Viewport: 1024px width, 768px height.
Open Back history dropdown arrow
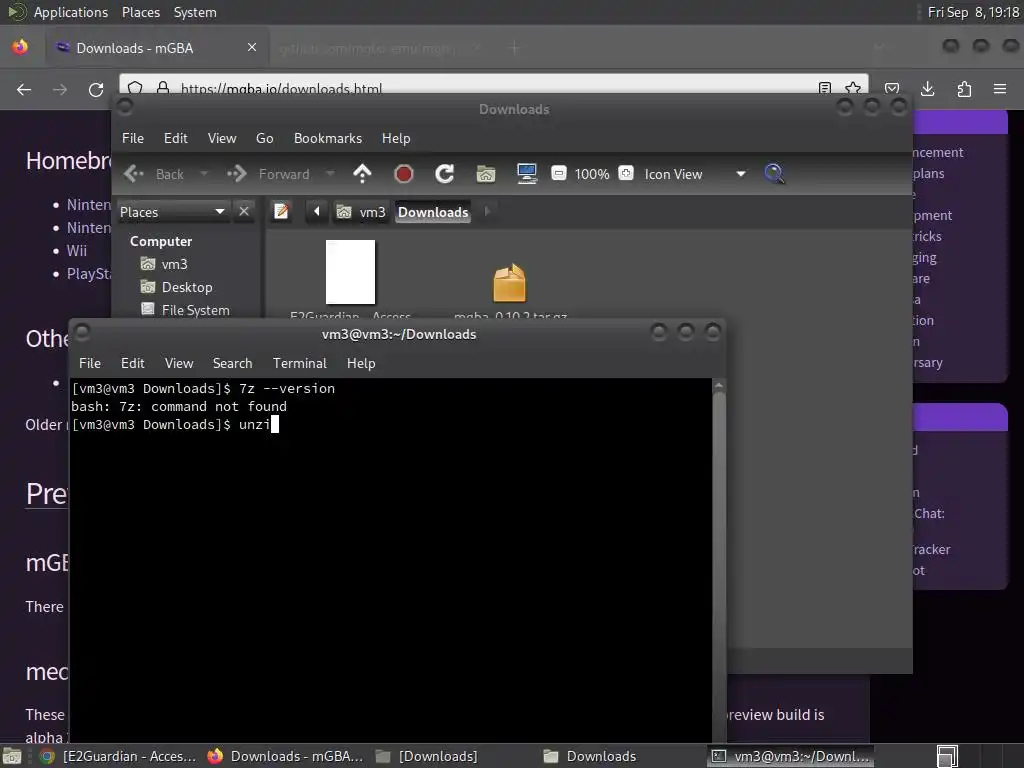(x=204, y=174)
